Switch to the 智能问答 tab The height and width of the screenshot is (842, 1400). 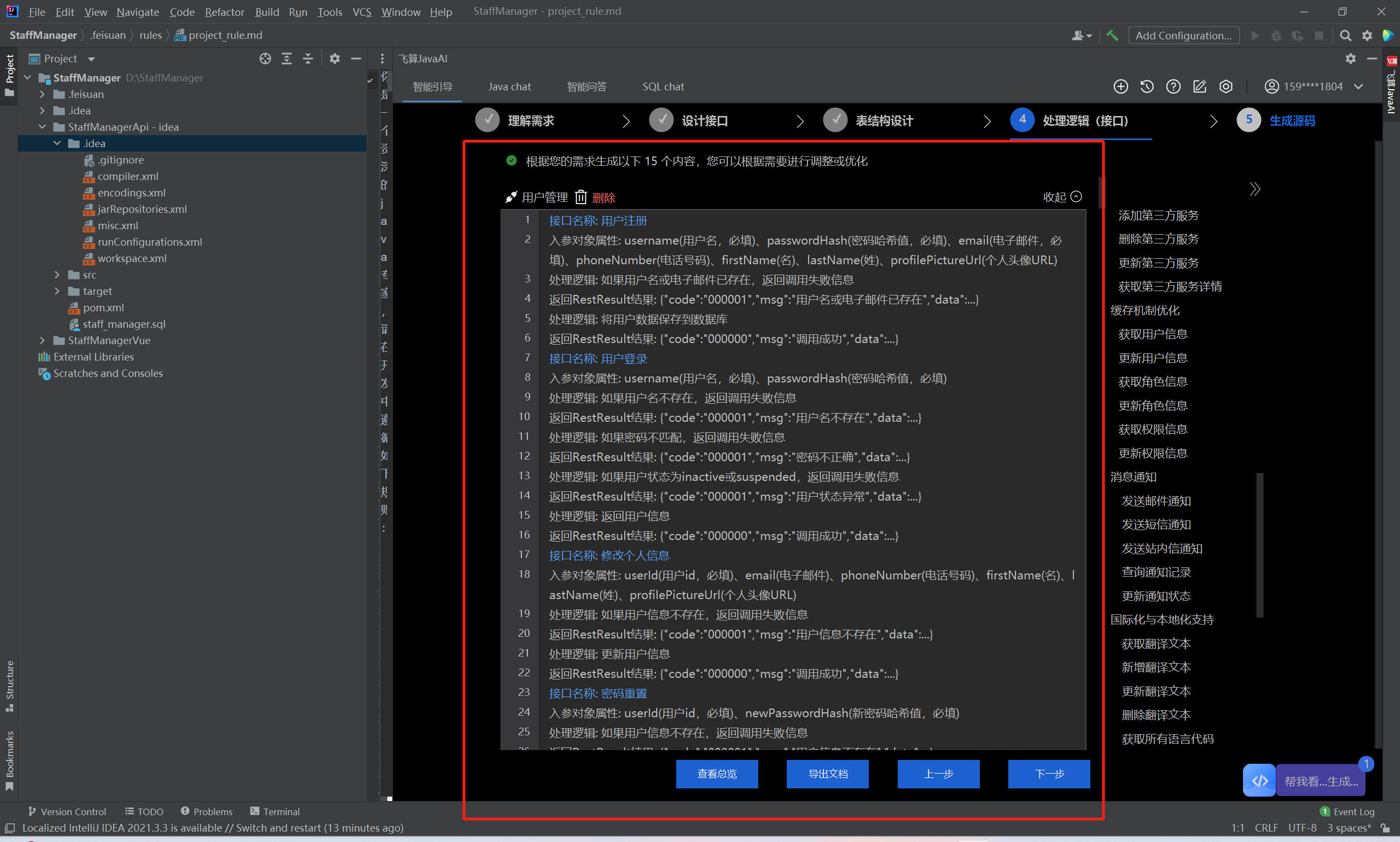586,86
